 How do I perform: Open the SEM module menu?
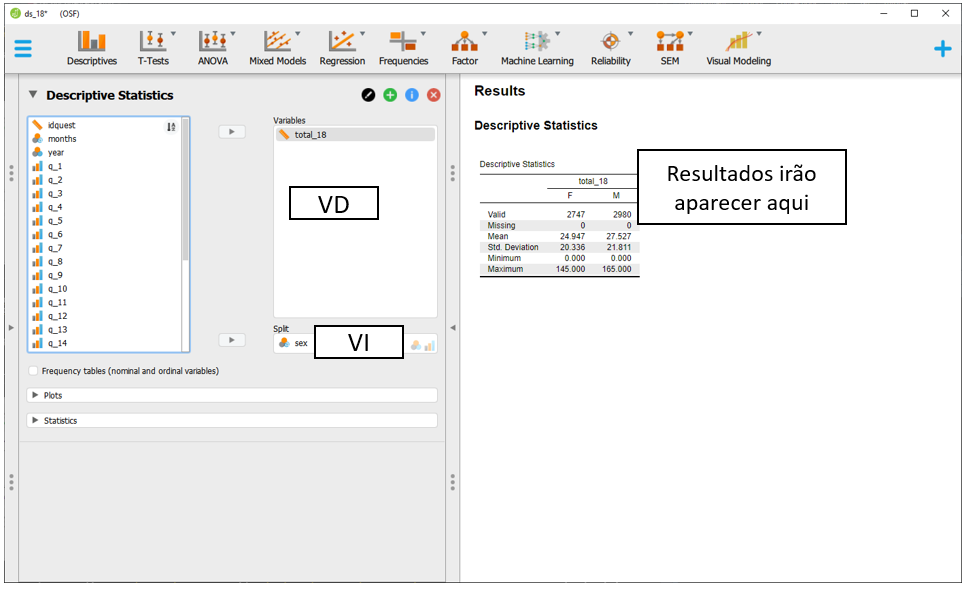(x=669, y=47)
